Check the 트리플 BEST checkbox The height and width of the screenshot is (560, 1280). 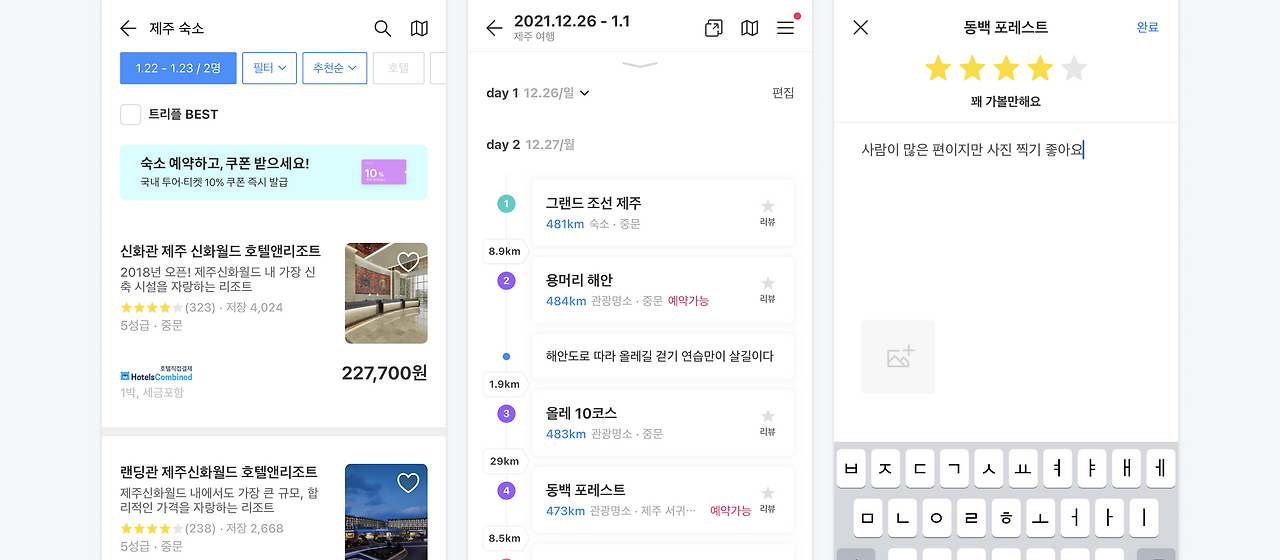tap(130, 114)
